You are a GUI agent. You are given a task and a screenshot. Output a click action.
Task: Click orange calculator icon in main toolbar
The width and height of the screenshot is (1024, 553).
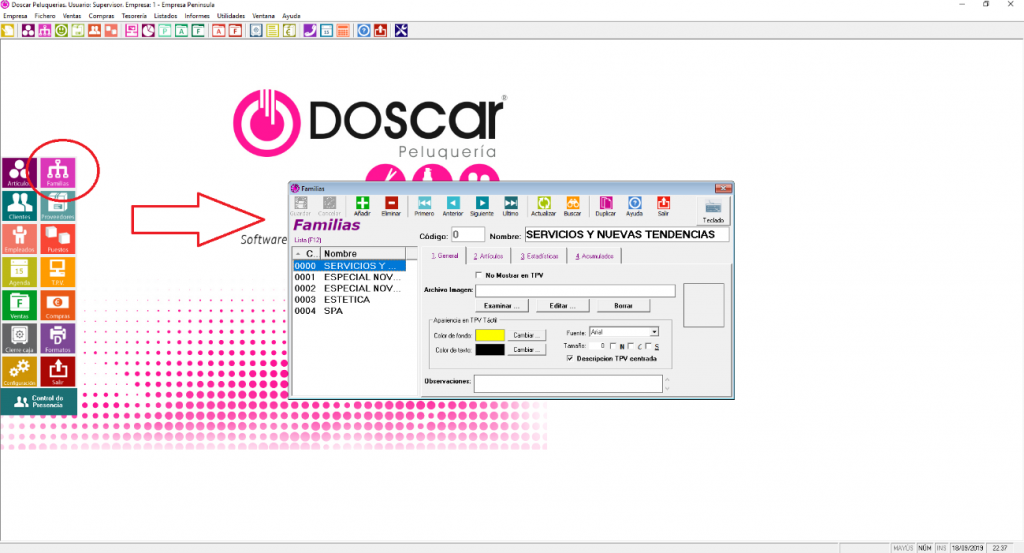[x=343, y=31]
